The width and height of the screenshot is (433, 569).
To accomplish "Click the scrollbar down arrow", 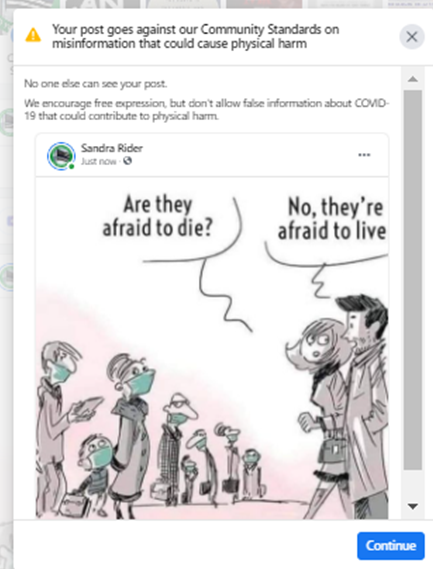I will click(413, 506).
